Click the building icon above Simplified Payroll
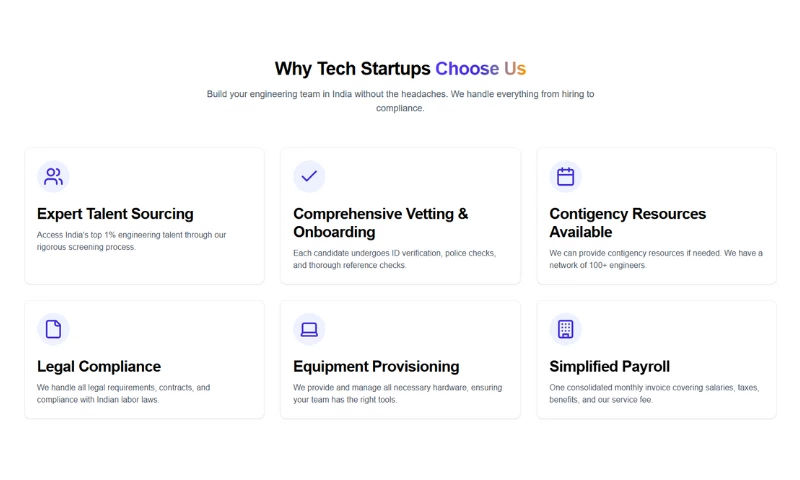Screen dimensions: 800x480 pyautogui.click(x=565, y=329)
